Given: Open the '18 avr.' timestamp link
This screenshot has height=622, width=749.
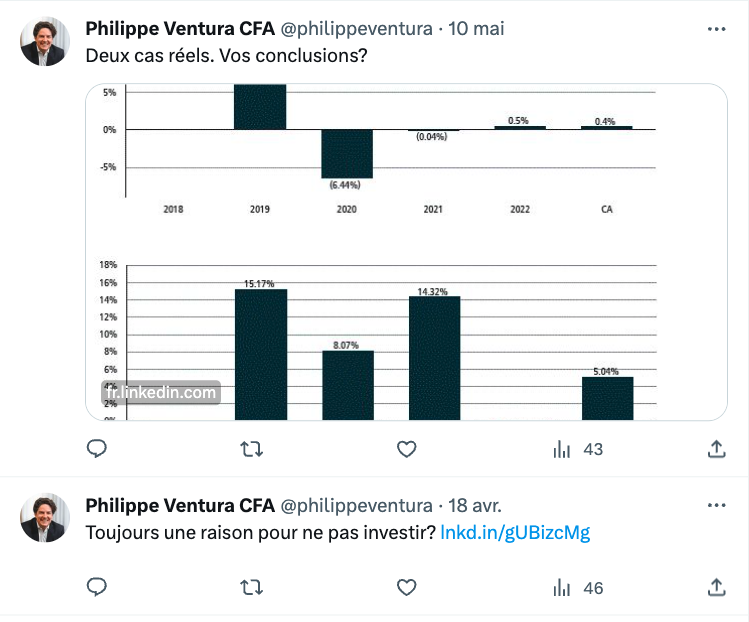Looking at the screenshot, I should pos(475,505).
